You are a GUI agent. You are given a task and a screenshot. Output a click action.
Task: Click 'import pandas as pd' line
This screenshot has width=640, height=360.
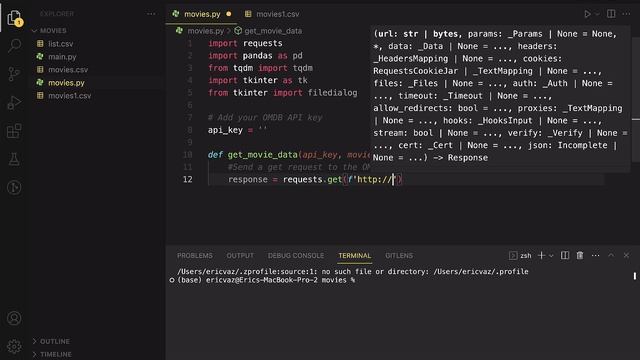click(x=255, y=56)
